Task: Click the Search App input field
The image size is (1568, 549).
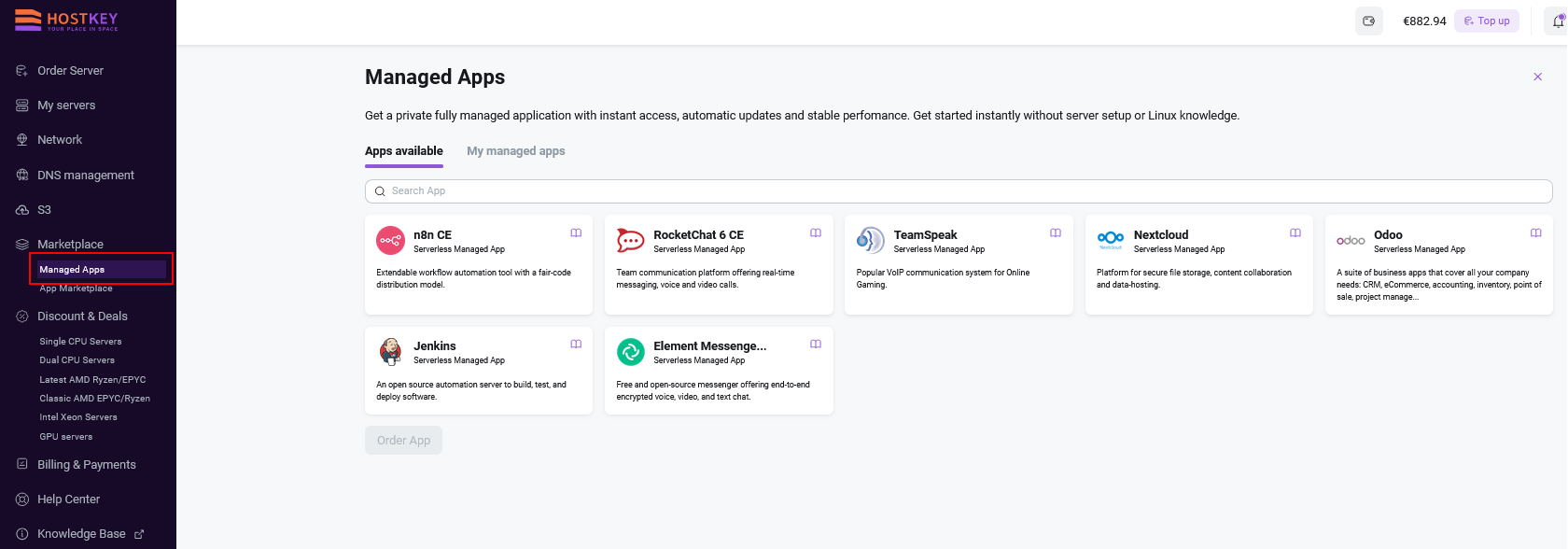Action: point(959,191)
